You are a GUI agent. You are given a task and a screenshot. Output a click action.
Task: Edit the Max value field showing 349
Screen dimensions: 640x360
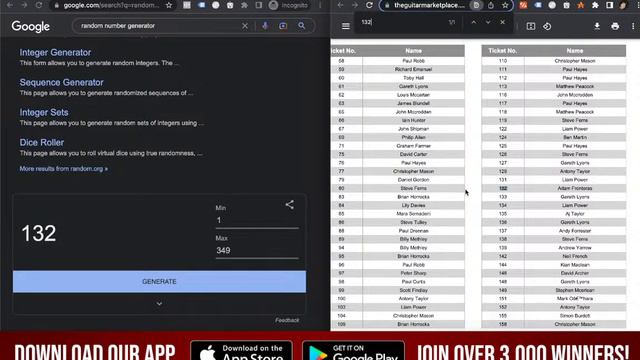tap(257, 251)
